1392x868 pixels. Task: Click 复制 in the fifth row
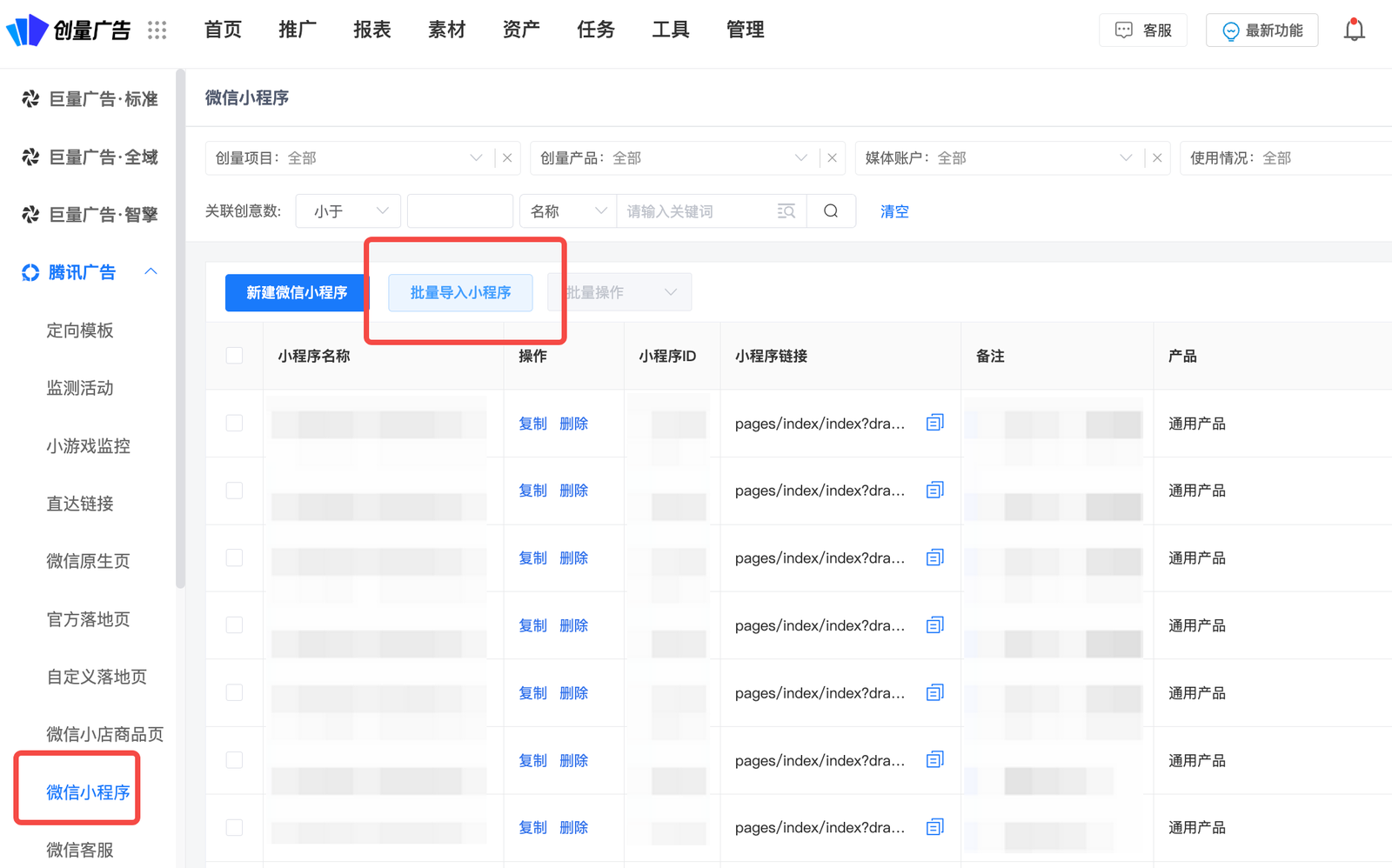tap(532, 693)
